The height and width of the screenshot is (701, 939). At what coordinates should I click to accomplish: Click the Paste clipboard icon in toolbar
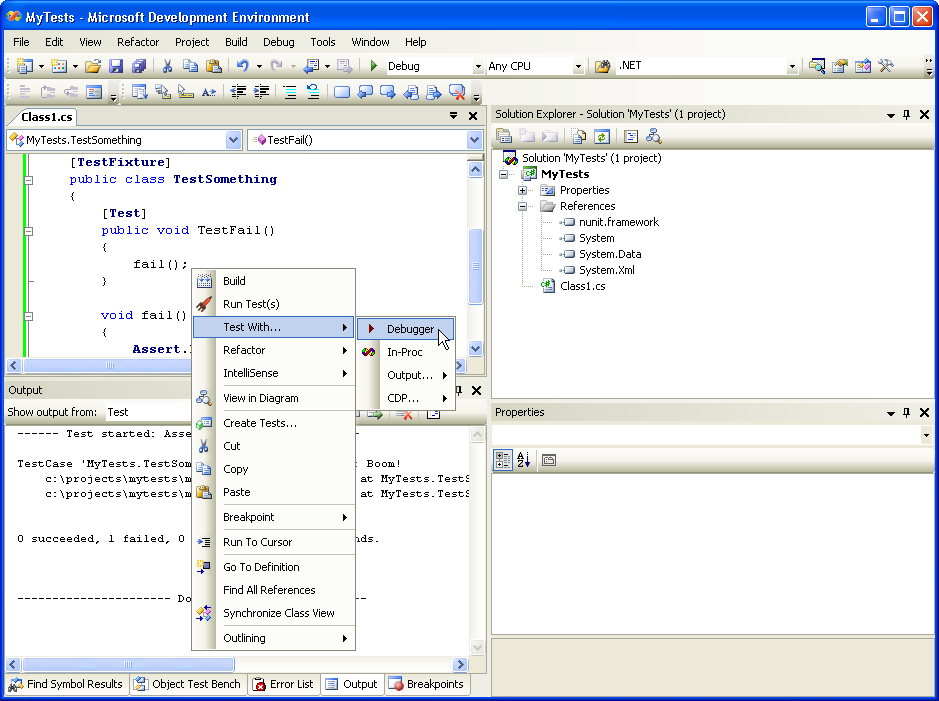tap(213, 66)
